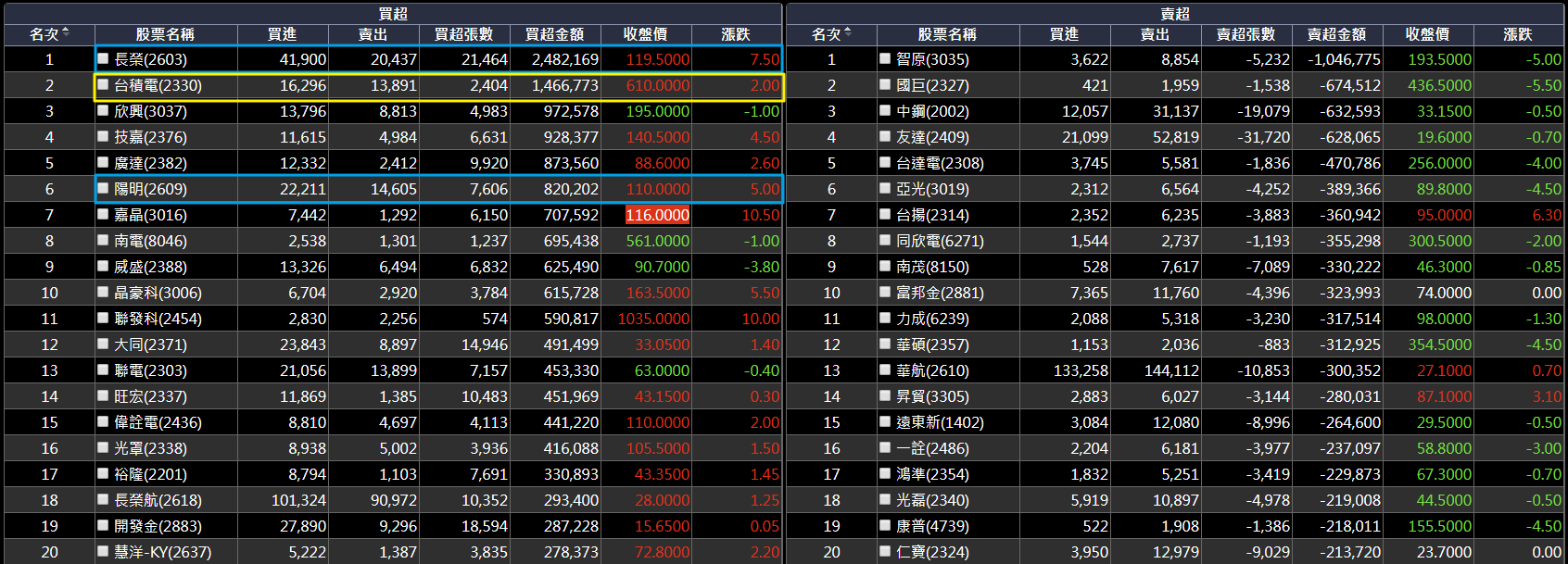
Task: Open stock 昇貿(3305)
Action: point(932,396)
